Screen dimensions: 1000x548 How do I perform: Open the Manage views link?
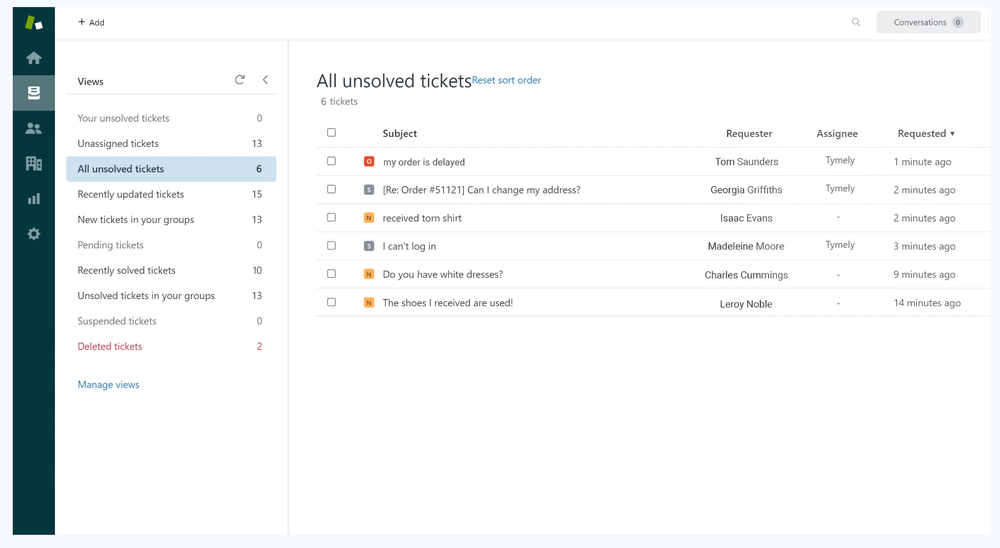(109, 385)
